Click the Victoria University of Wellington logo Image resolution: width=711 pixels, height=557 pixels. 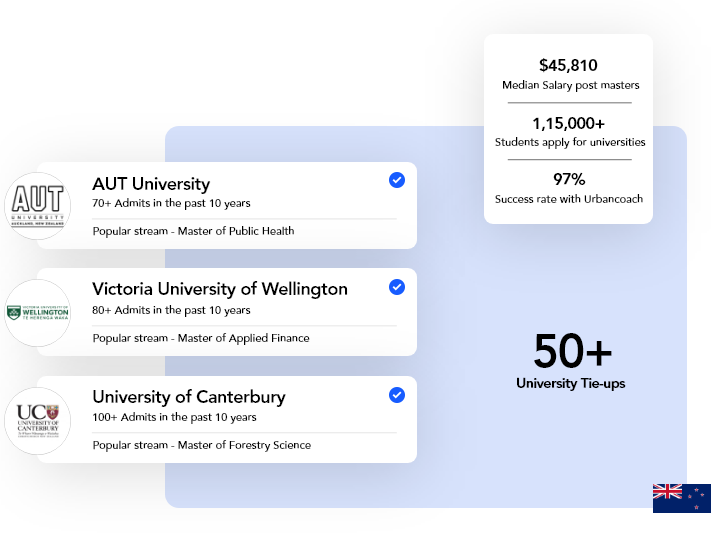[x=38, y=313]
